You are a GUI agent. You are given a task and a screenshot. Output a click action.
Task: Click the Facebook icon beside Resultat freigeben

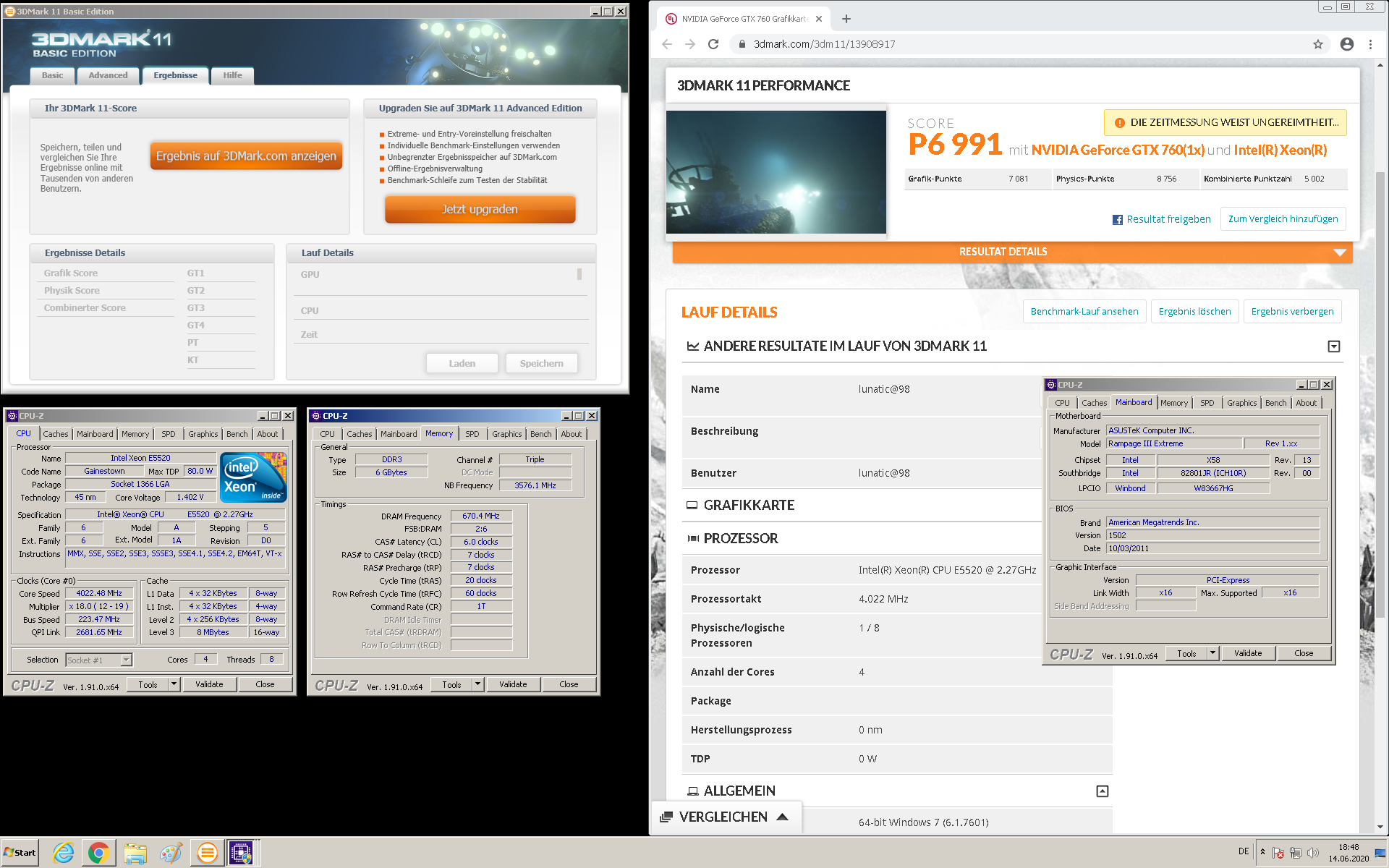(x=1118, y=220)
